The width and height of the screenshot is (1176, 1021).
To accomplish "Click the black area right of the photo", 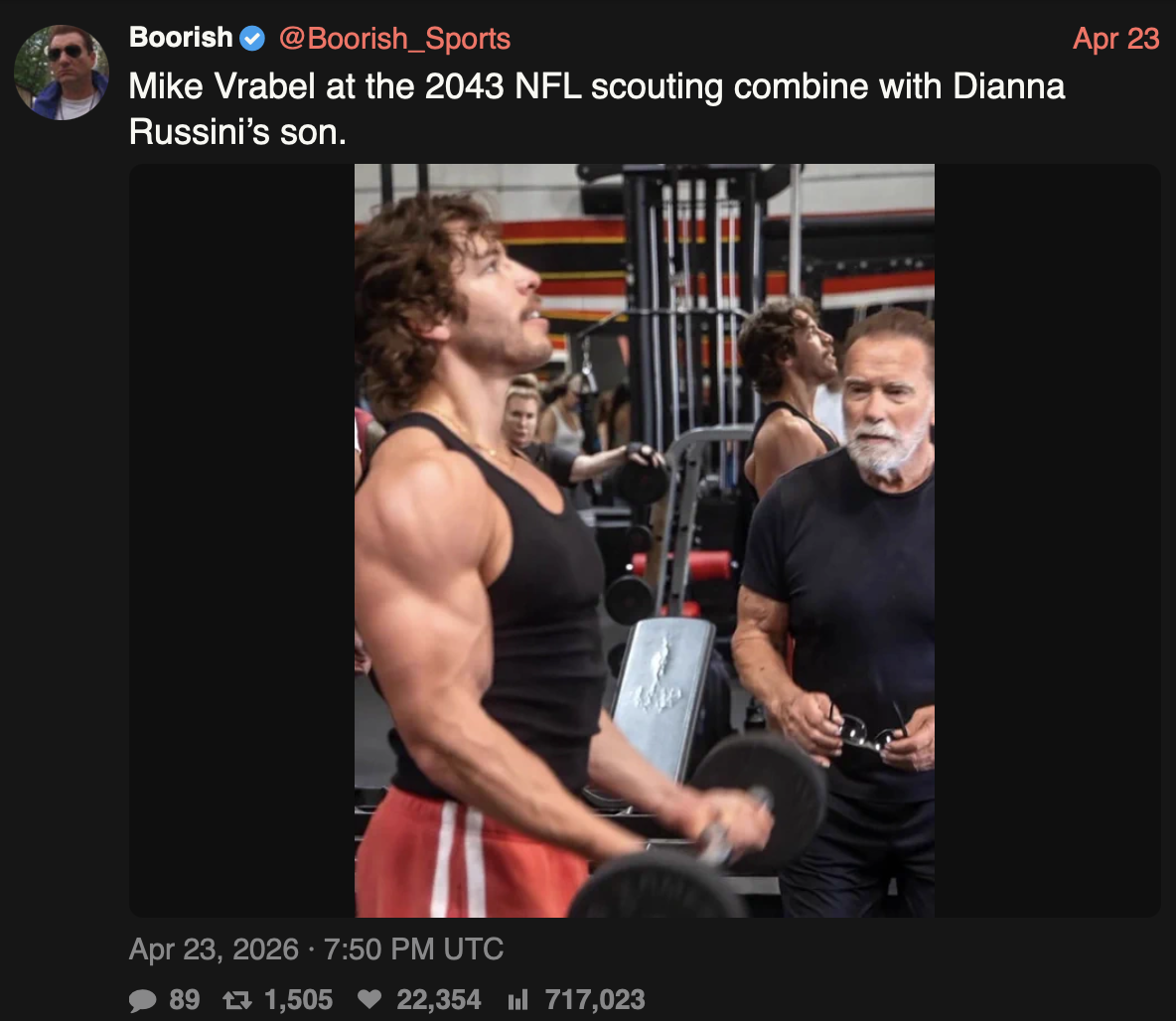I will tap(1047, 540).
